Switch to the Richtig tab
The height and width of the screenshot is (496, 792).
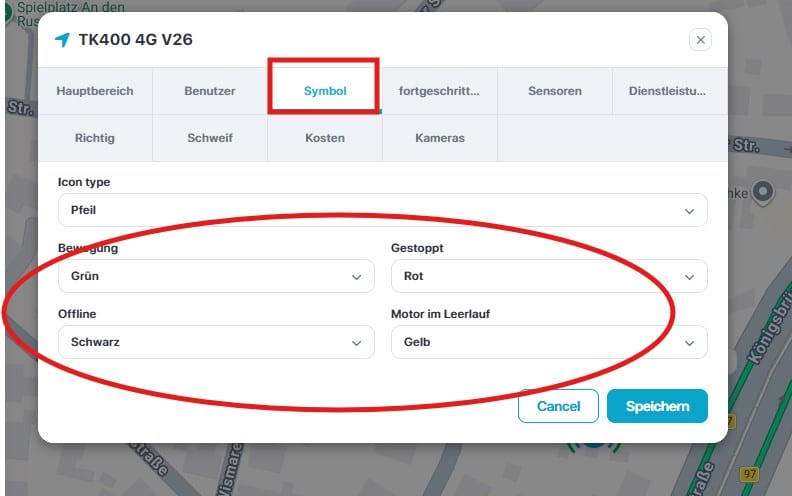point(95,137)
